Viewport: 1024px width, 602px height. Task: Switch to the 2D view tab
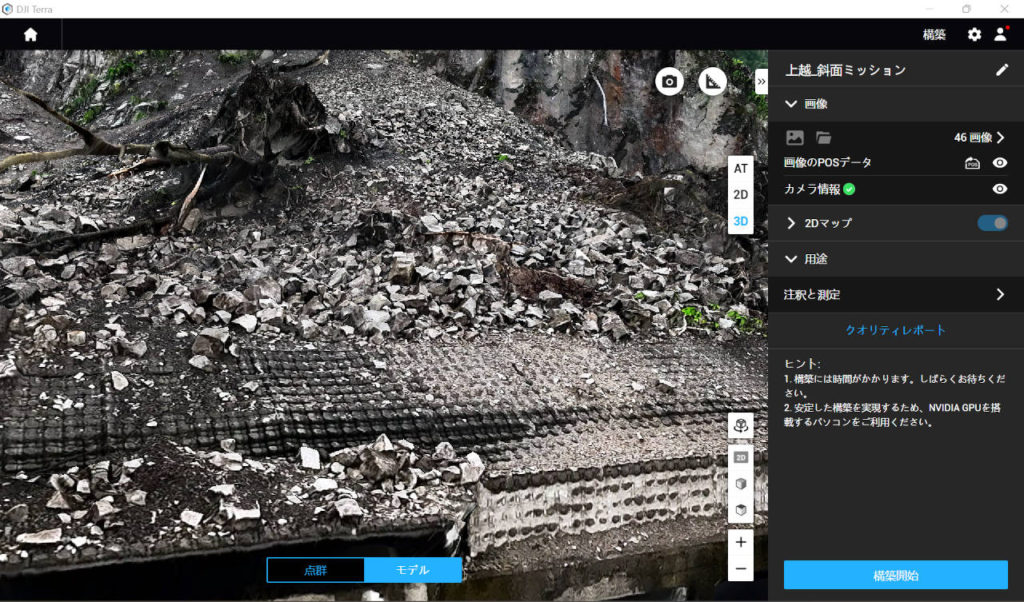[740, 194]
